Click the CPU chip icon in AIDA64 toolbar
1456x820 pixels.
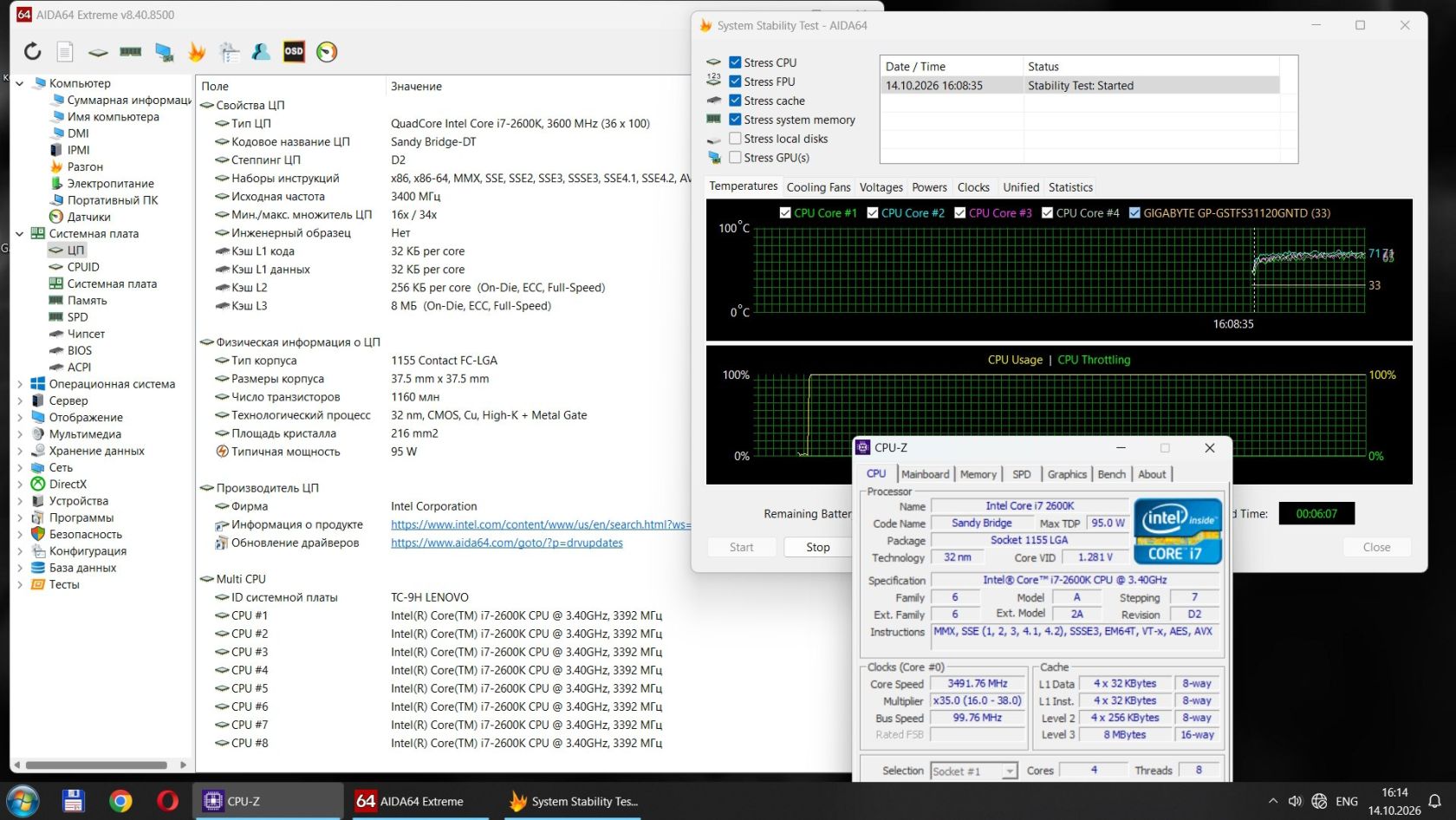(98, 53)
